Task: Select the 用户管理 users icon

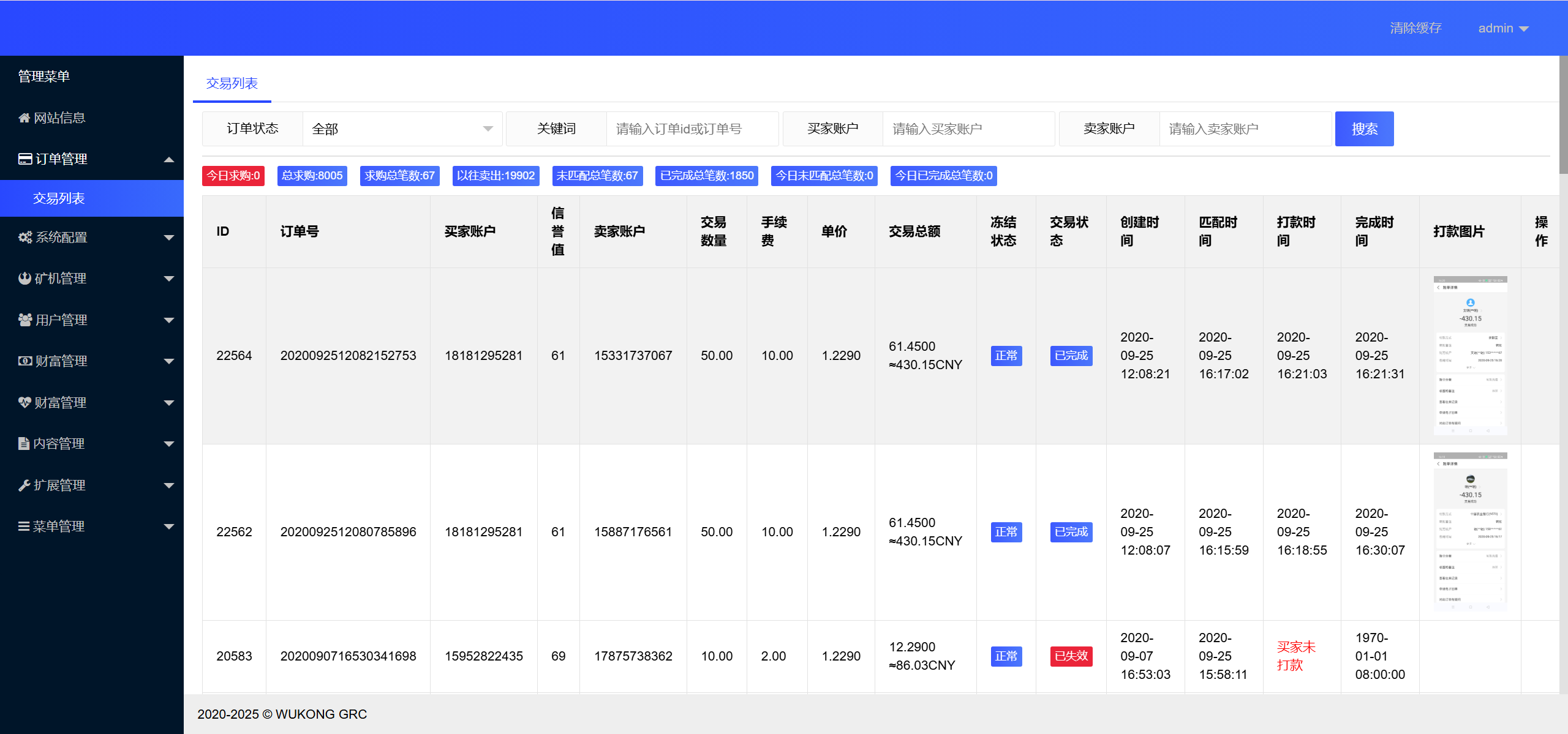Action: [x=24, y=320]
